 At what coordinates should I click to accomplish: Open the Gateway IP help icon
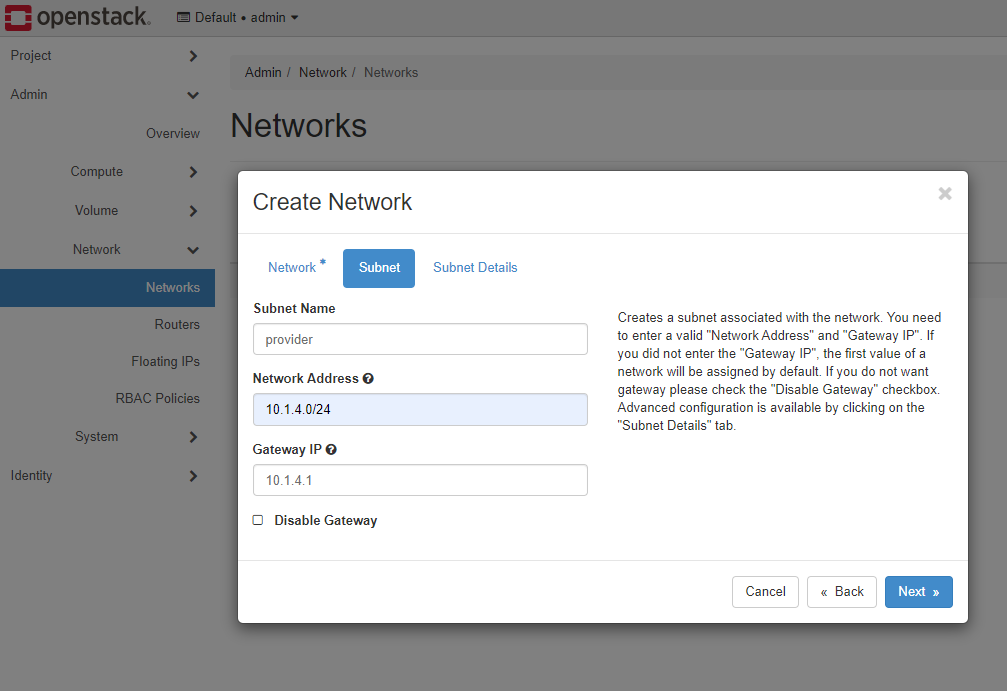coord(331,450)
